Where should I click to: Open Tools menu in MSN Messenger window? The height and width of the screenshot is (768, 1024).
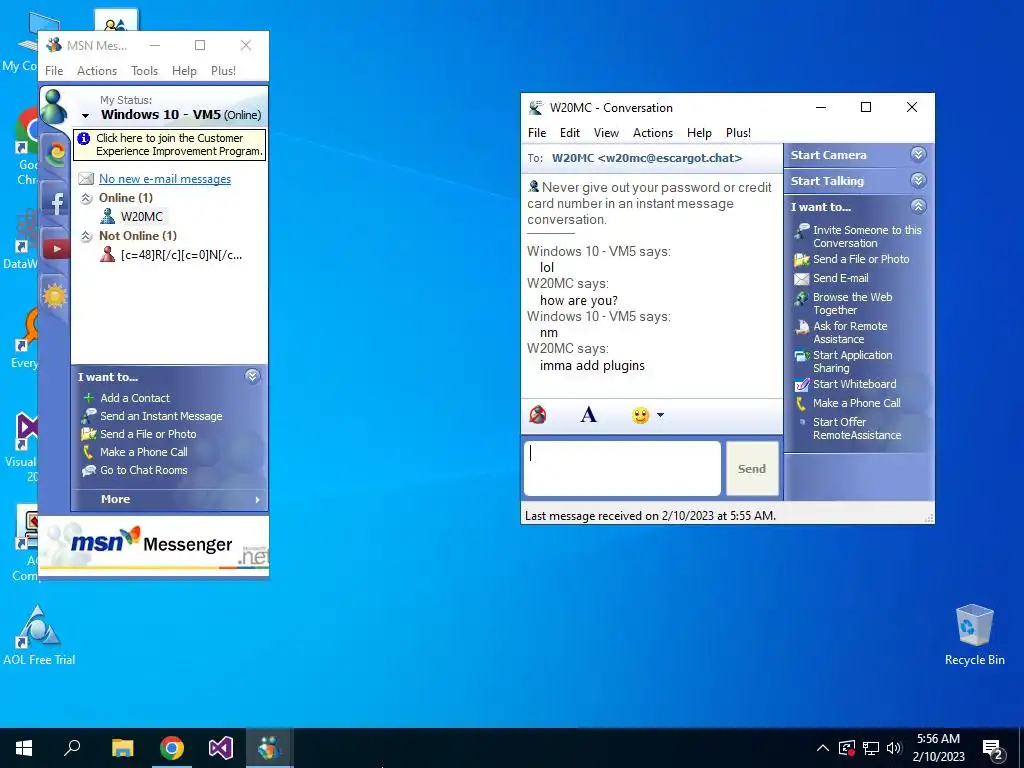point(144,71)
